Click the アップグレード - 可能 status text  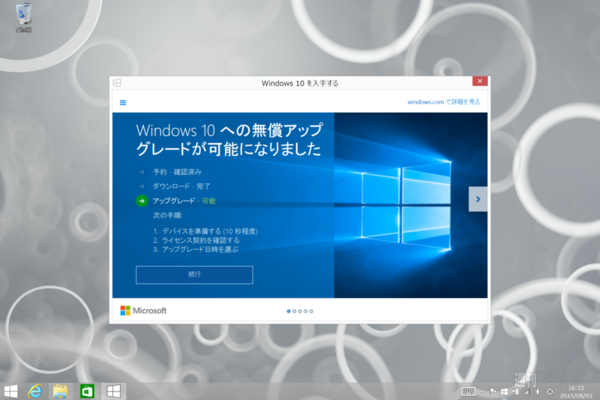click(184, 201)
